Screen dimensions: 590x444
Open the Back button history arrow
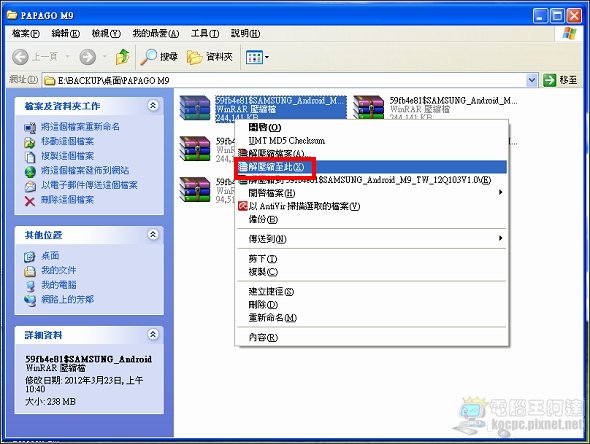[67, 57]
